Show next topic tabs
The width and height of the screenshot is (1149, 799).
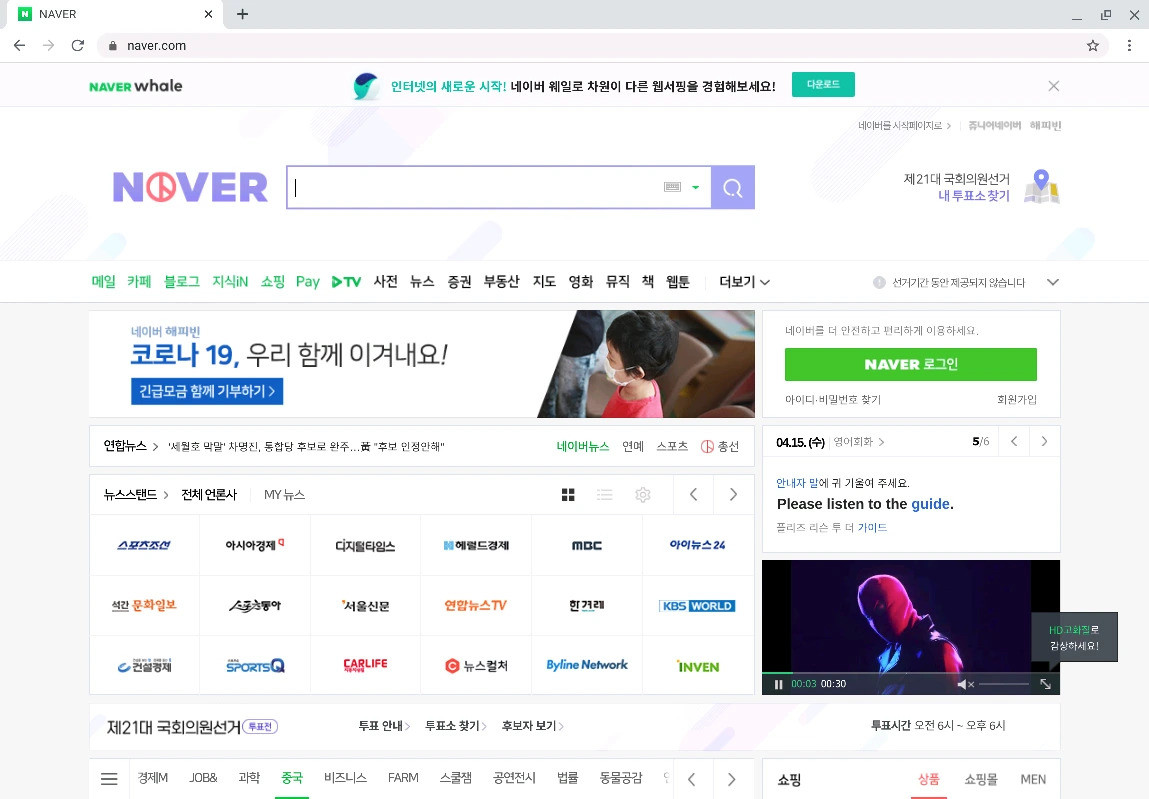click(731, 779)
